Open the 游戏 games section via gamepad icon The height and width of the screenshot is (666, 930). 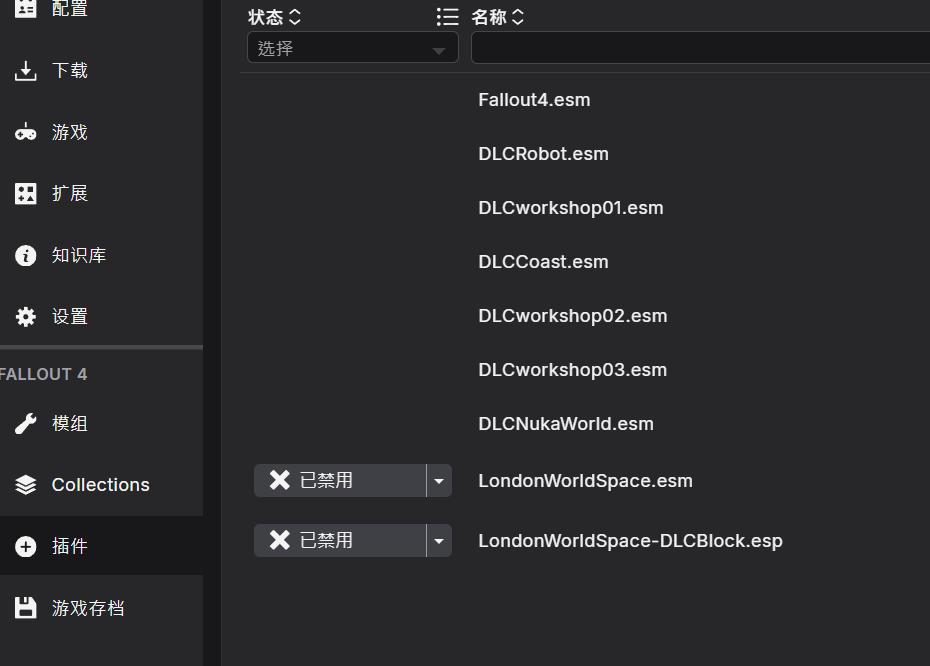[x=25, y=131]
